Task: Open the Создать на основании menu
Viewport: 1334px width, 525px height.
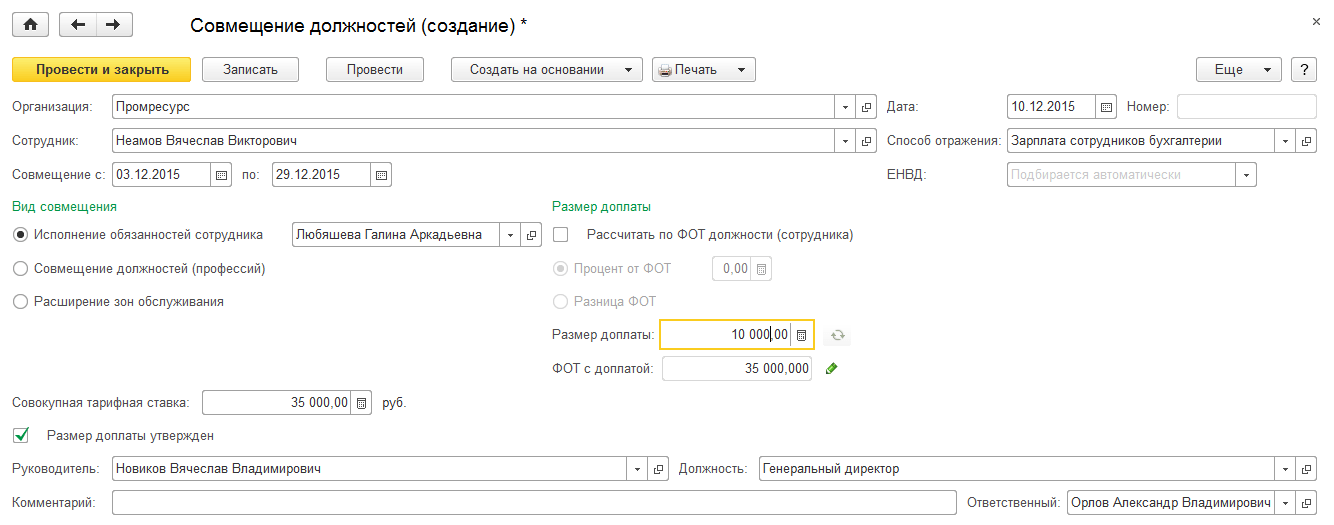Action: point(546,70)
